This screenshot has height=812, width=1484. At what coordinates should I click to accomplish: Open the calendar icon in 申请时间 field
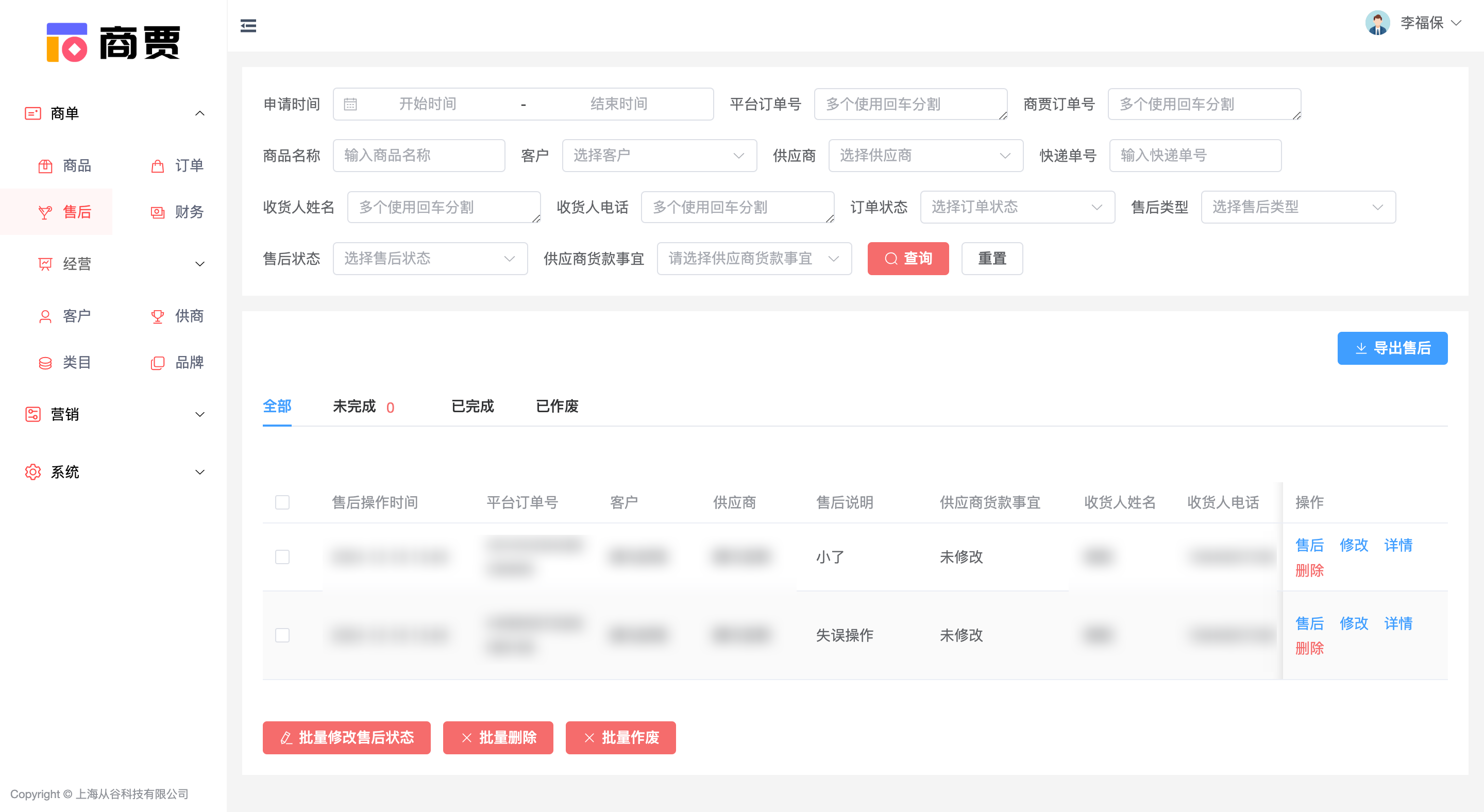[351, 104]
